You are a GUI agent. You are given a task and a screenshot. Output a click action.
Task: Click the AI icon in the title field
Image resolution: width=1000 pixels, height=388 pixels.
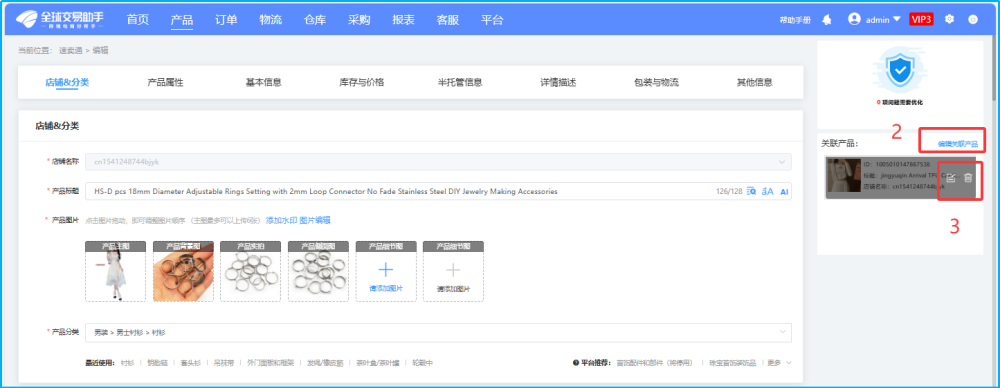point(784,191)
